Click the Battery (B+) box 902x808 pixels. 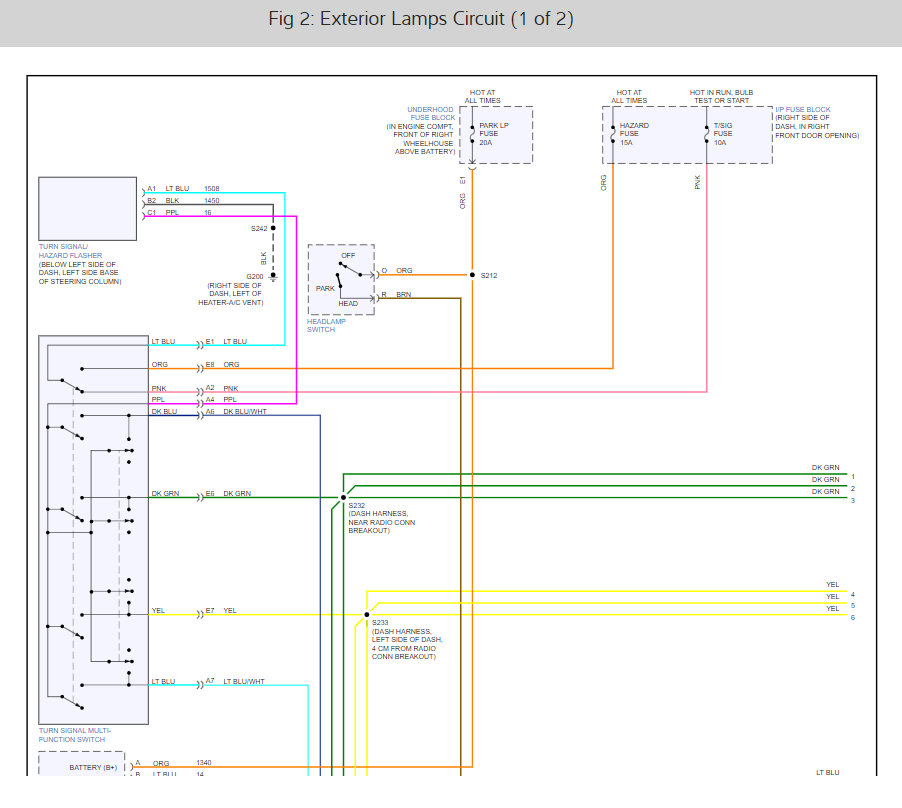coord(82,765)
